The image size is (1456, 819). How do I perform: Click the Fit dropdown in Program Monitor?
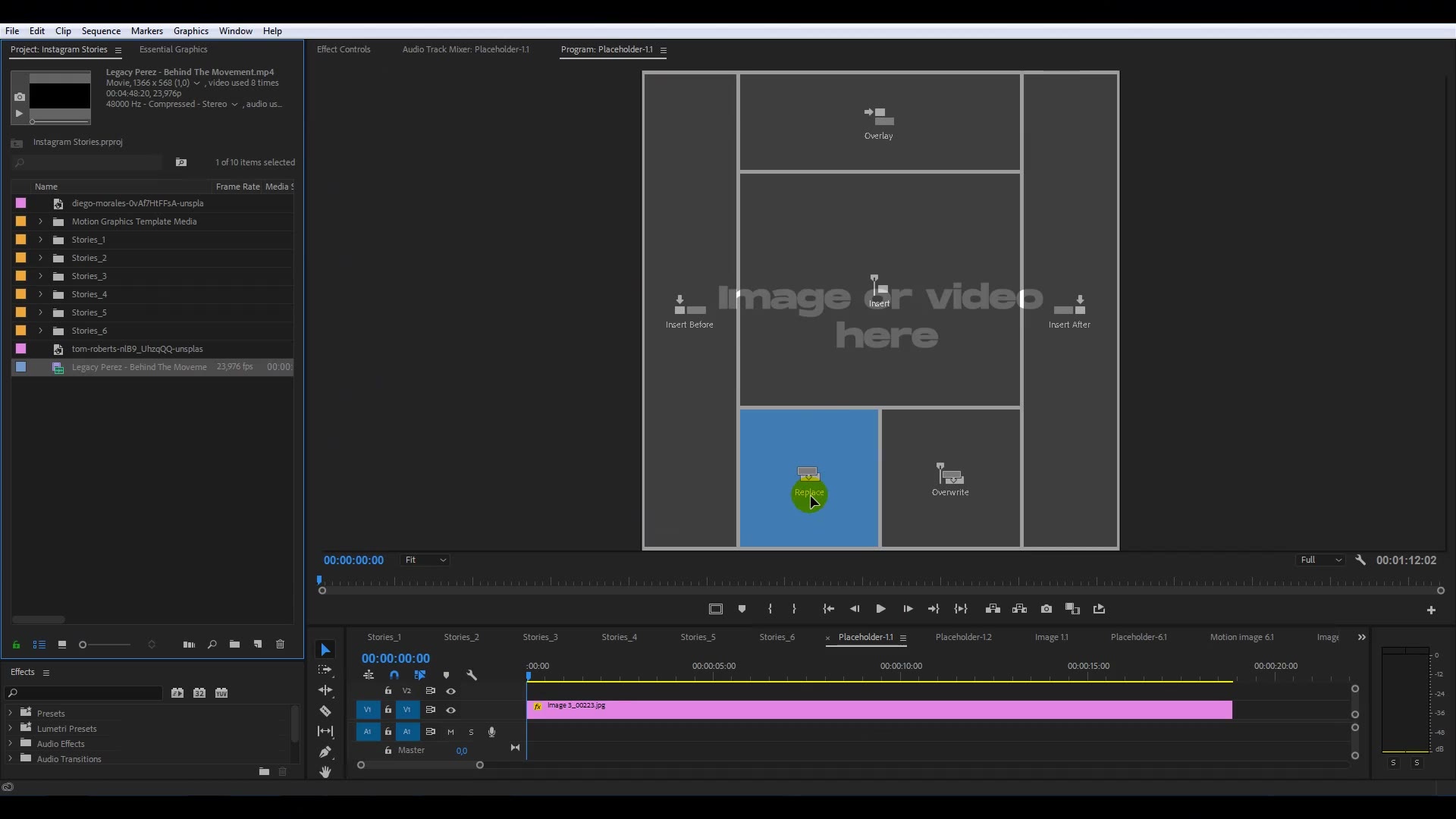click(425, 560)
